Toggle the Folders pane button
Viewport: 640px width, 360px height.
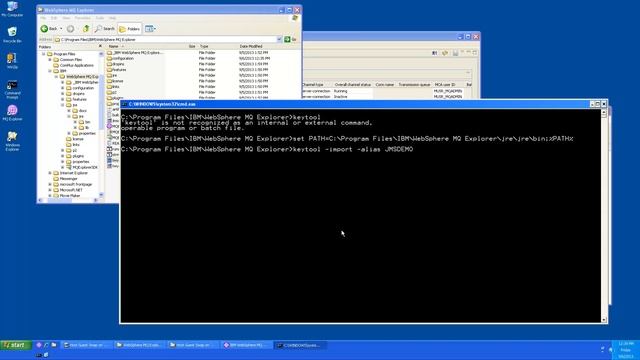[x=130, y=29]
